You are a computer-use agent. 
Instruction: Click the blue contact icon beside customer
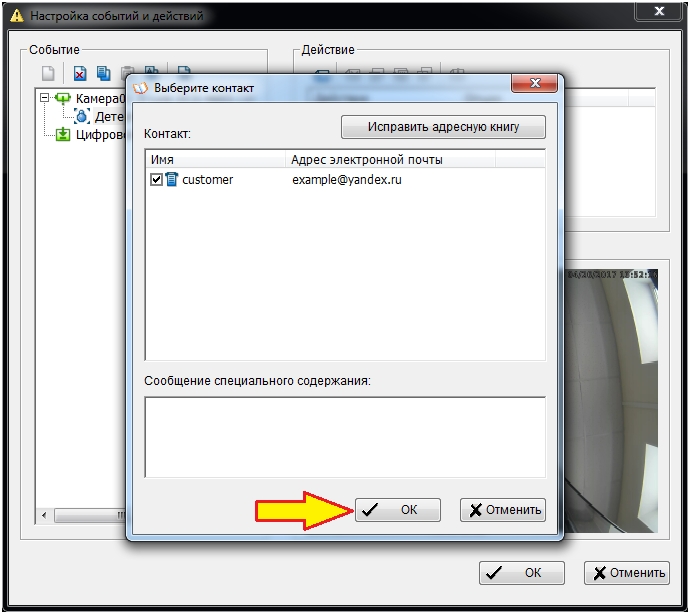[x=171, y=180]
